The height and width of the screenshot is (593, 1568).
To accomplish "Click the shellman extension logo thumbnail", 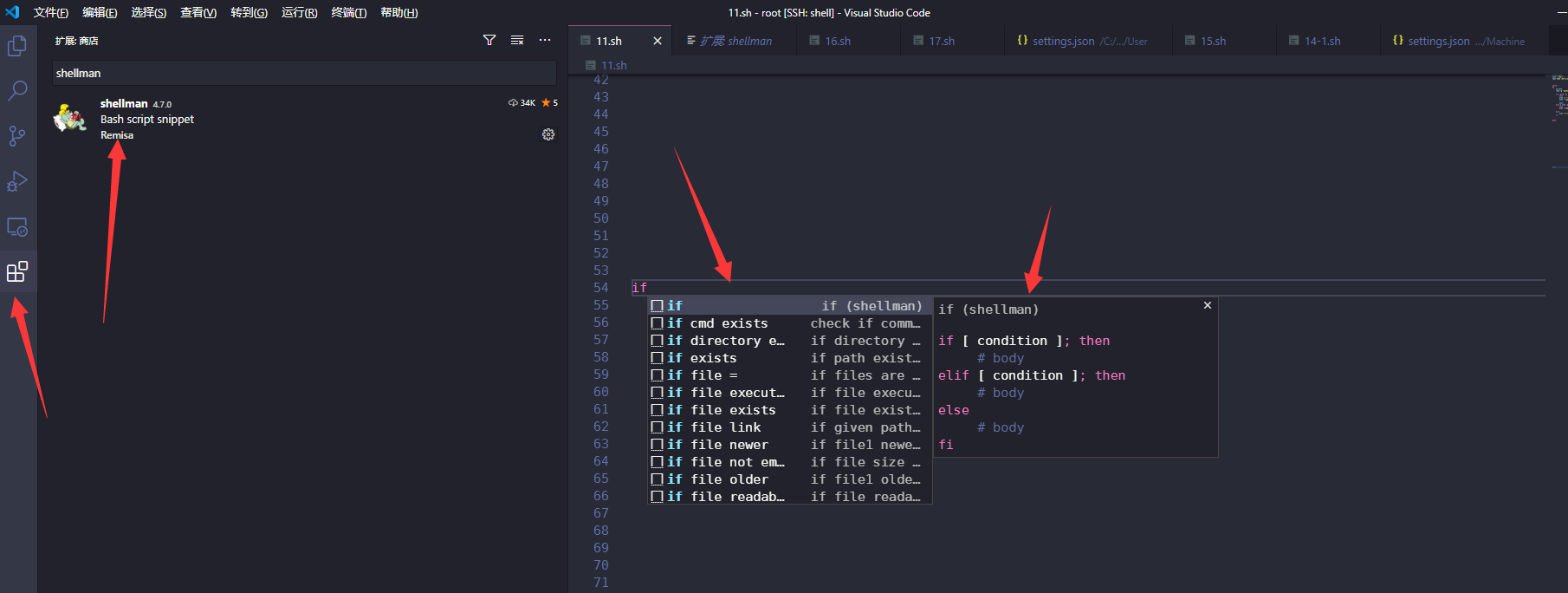I will coord(69,118).
